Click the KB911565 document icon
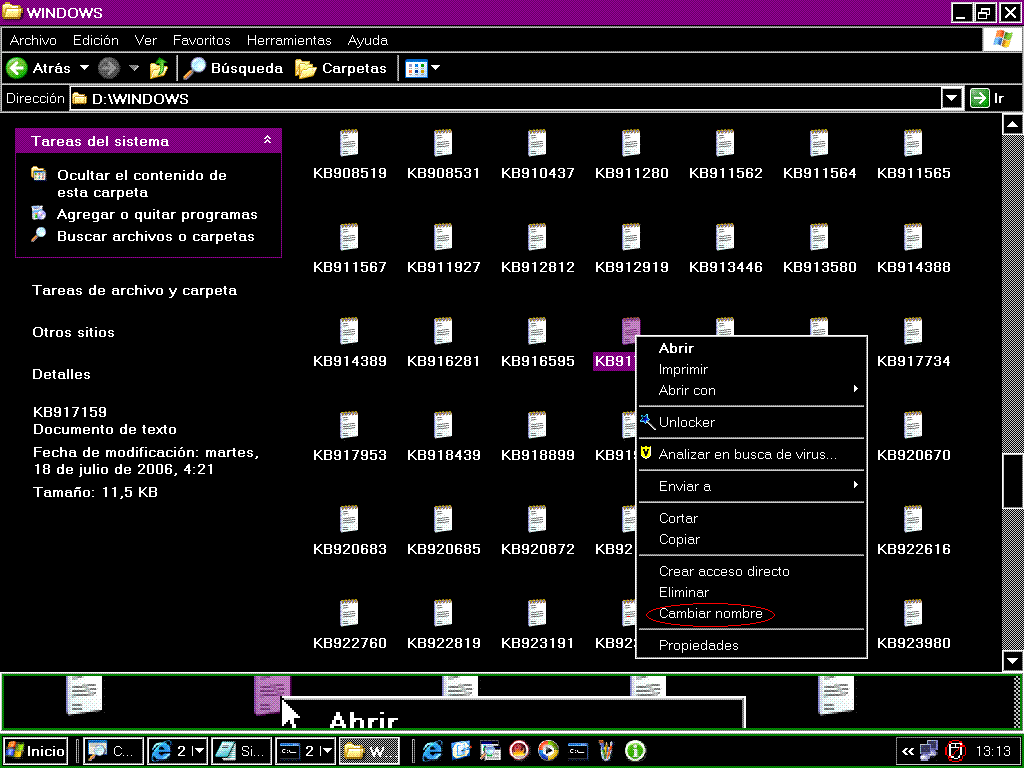This screenshot has height=768, width=1024. (x=914, y=143)
